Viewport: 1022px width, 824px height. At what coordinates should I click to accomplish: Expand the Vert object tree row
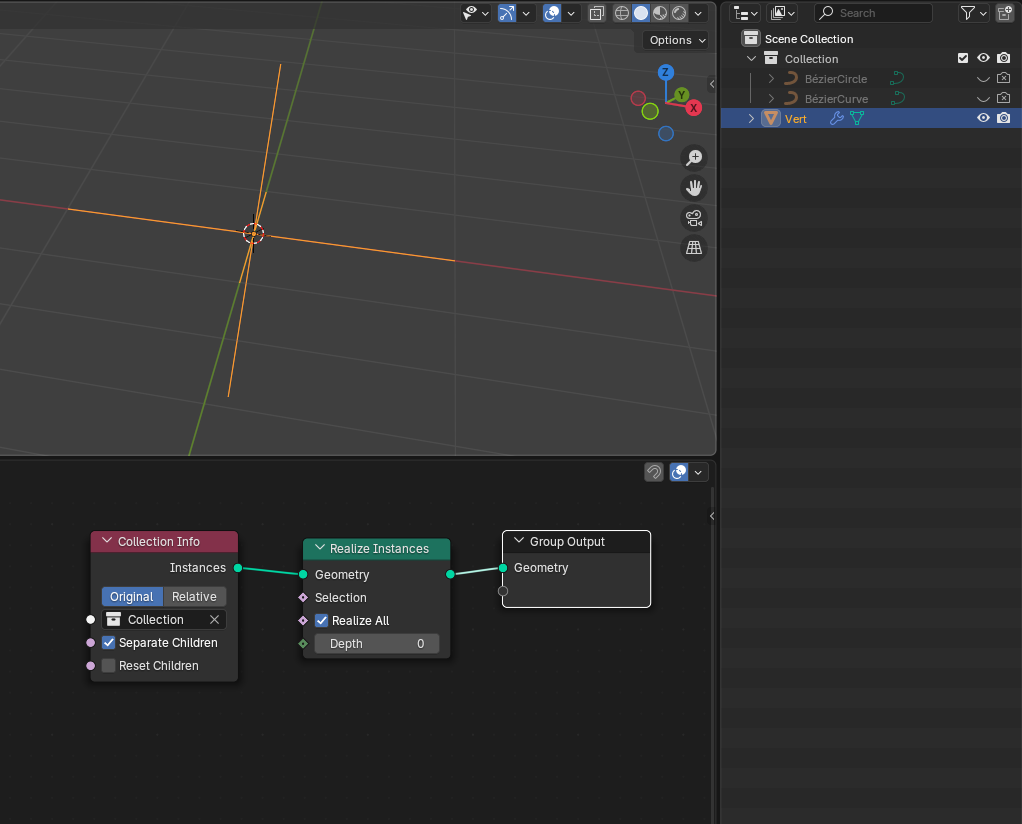pos(752,118)
